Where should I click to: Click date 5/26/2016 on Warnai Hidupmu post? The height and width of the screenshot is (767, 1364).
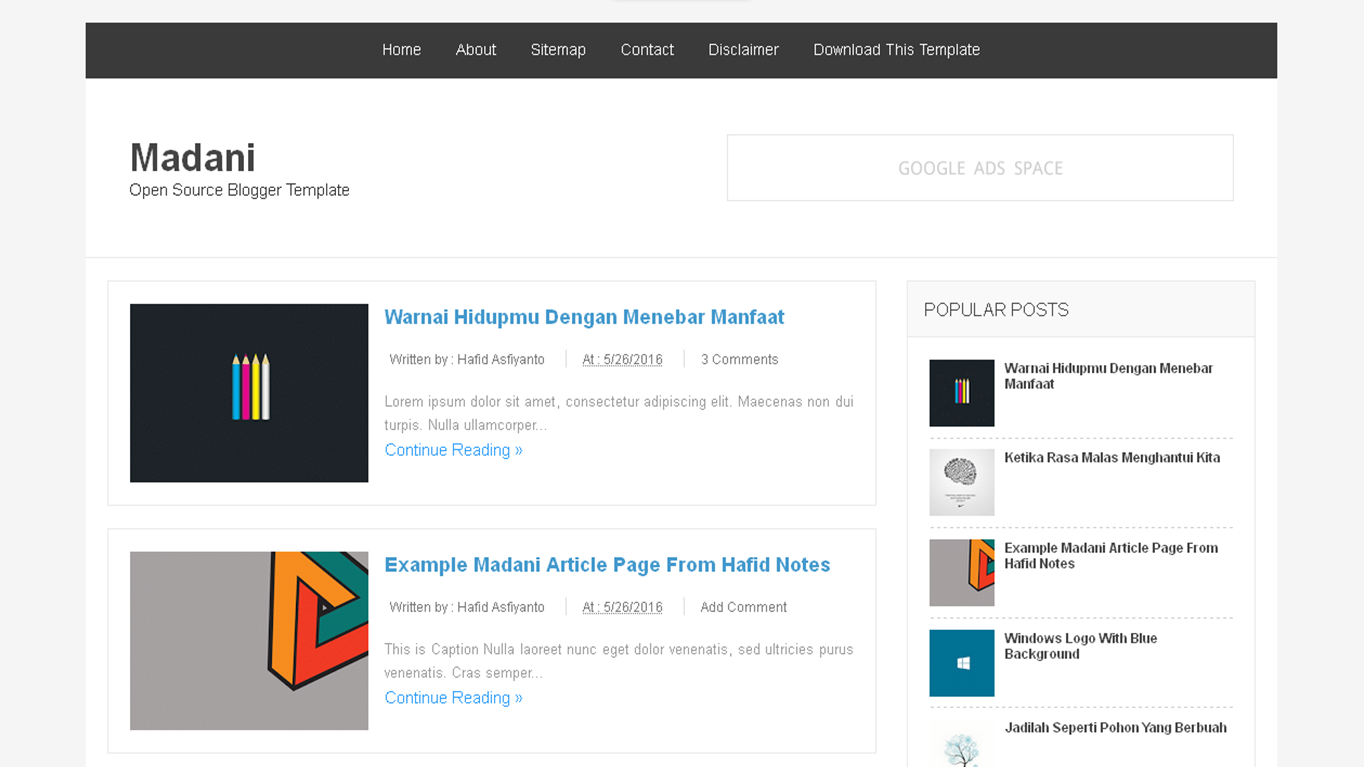pyautogui.click(x=622, y=359)
